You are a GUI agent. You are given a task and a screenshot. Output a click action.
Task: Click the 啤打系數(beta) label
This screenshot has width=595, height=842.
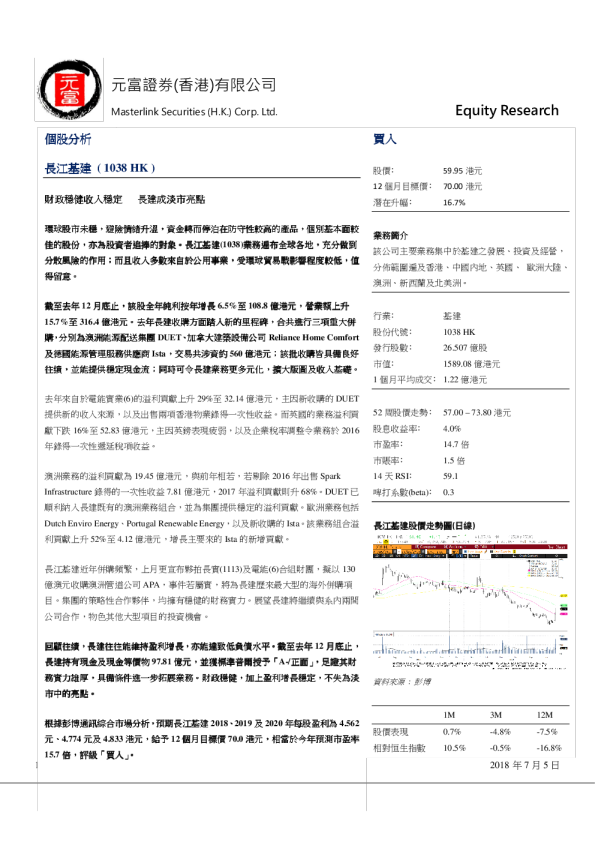point(403,492)
